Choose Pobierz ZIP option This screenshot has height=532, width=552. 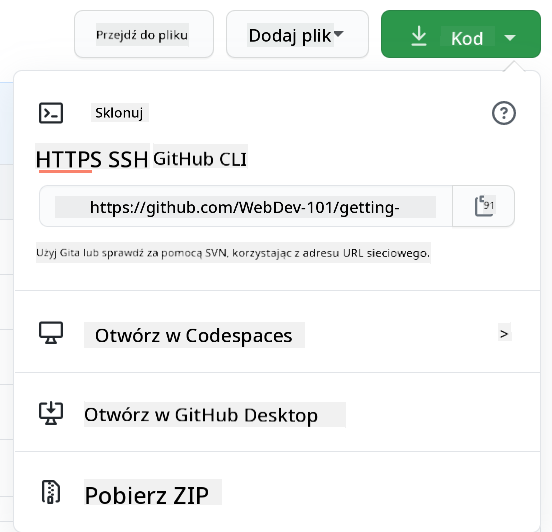click(x=146, y=495)
